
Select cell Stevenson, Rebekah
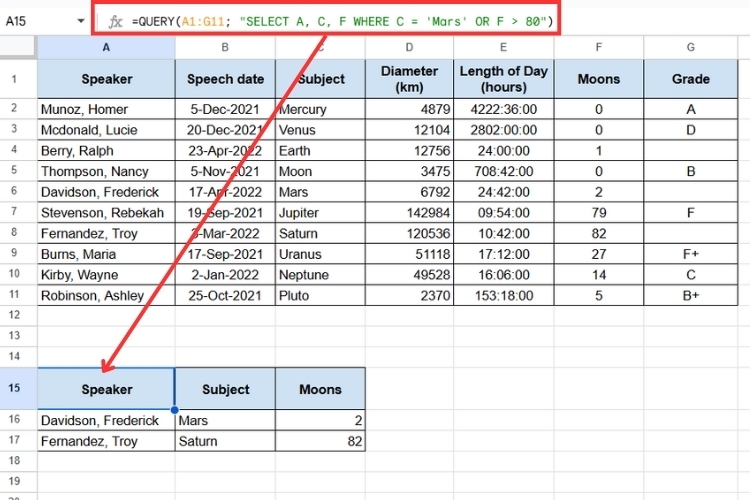[x=106, y=212]
